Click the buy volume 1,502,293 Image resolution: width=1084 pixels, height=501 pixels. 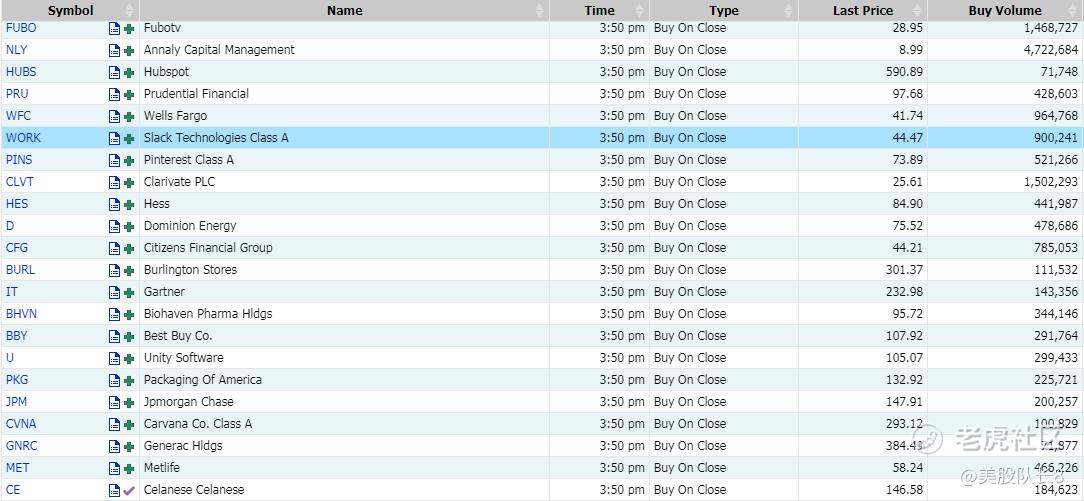[1052, 182]
